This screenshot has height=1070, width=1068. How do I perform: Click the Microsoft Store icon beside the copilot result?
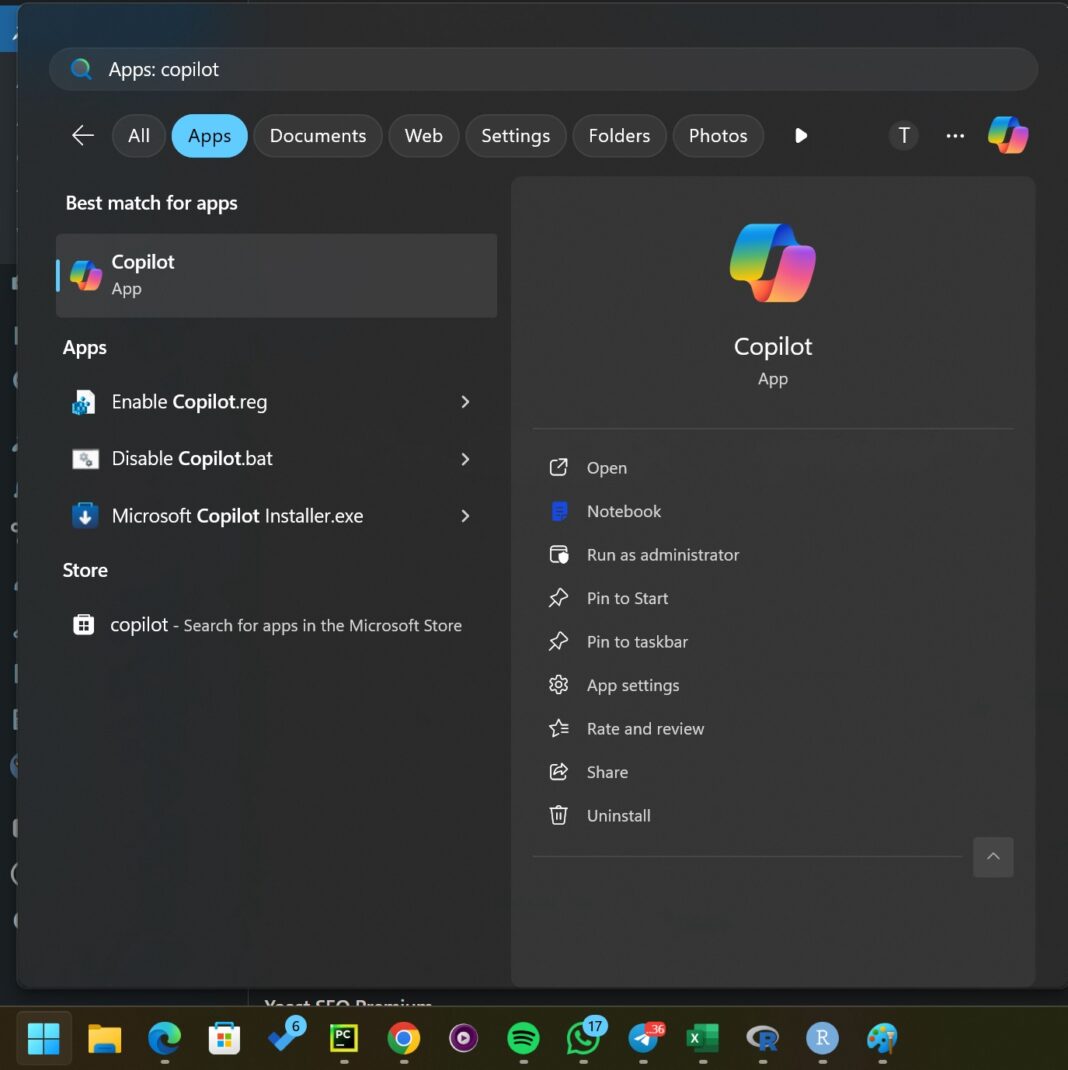coord(83,624)
